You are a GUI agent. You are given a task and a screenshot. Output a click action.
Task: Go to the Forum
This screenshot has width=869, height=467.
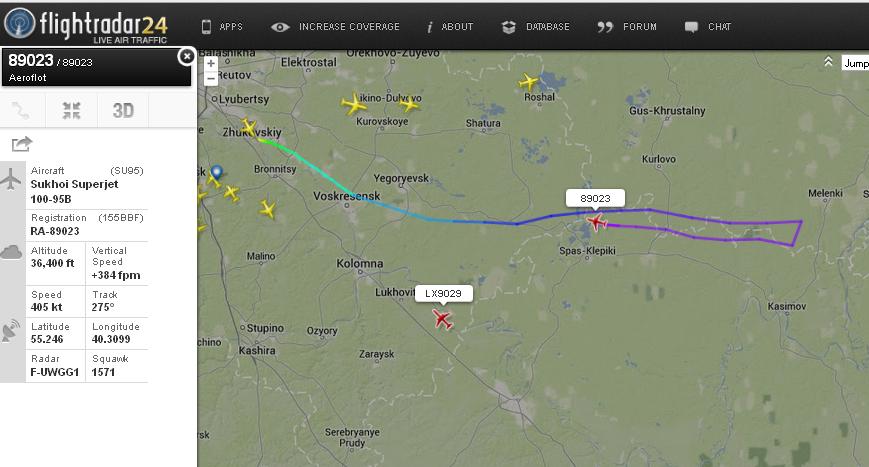627,27
